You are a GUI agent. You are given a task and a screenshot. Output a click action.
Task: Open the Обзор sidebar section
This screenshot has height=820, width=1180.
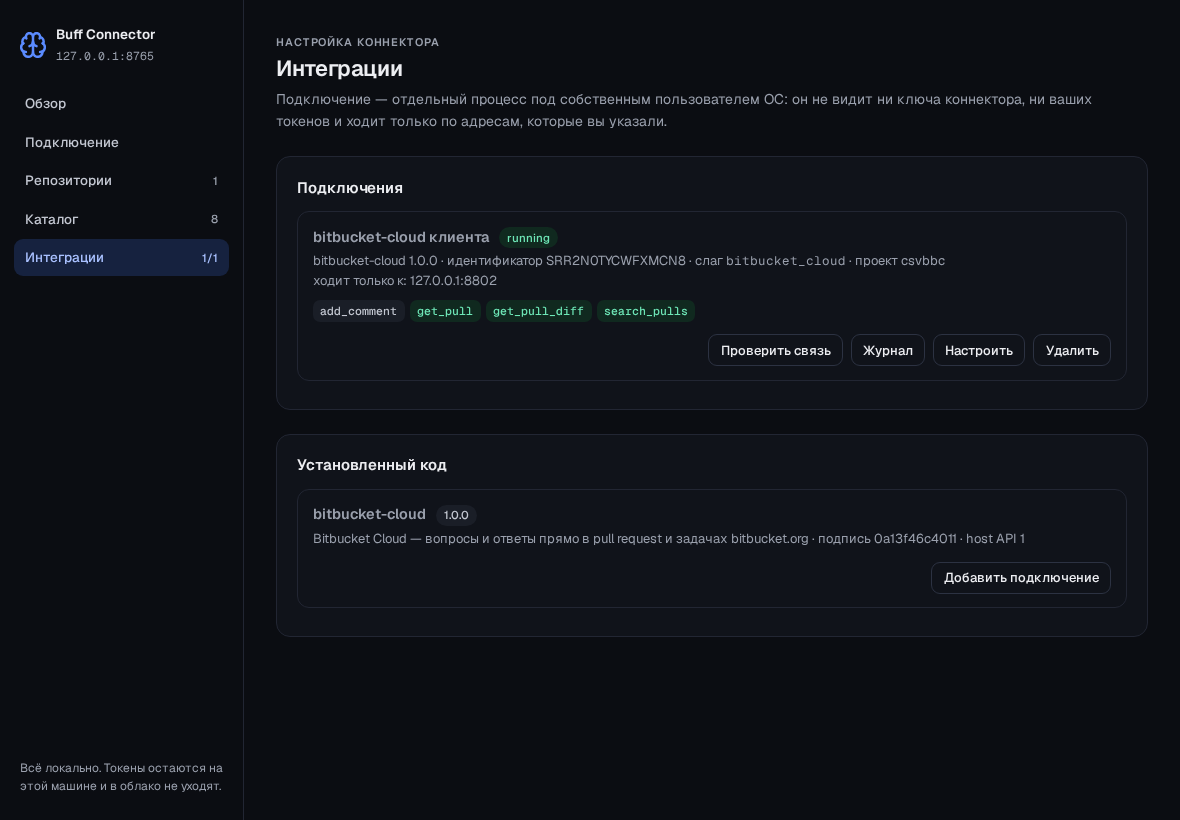tap(121, 104)
